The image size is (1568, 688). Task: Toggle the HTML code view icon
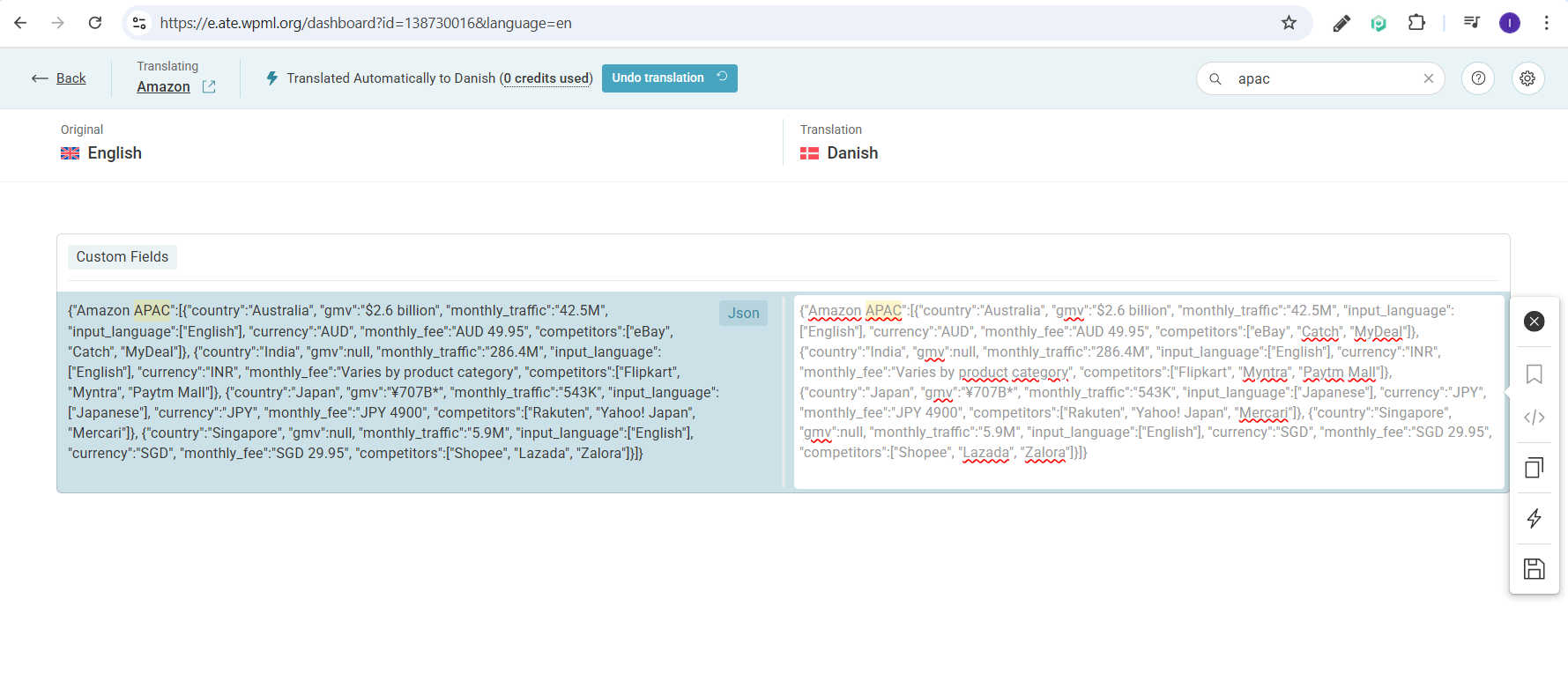1534,418
